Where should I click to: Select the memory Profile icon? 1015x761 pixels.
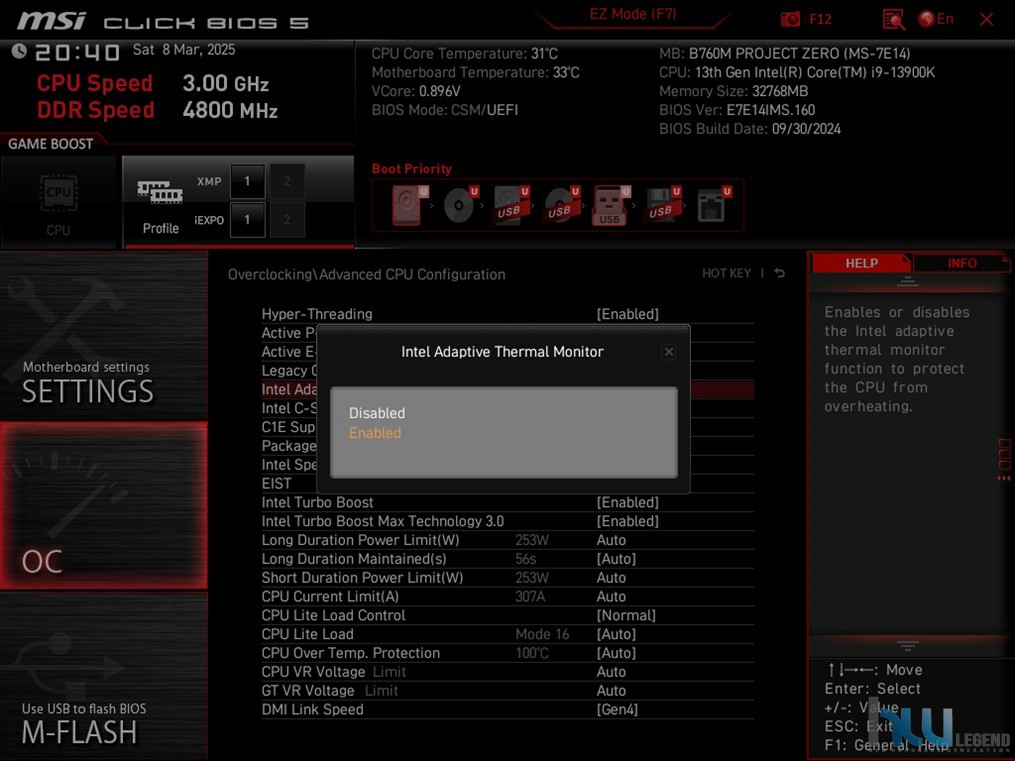click(x=160, y=192)
